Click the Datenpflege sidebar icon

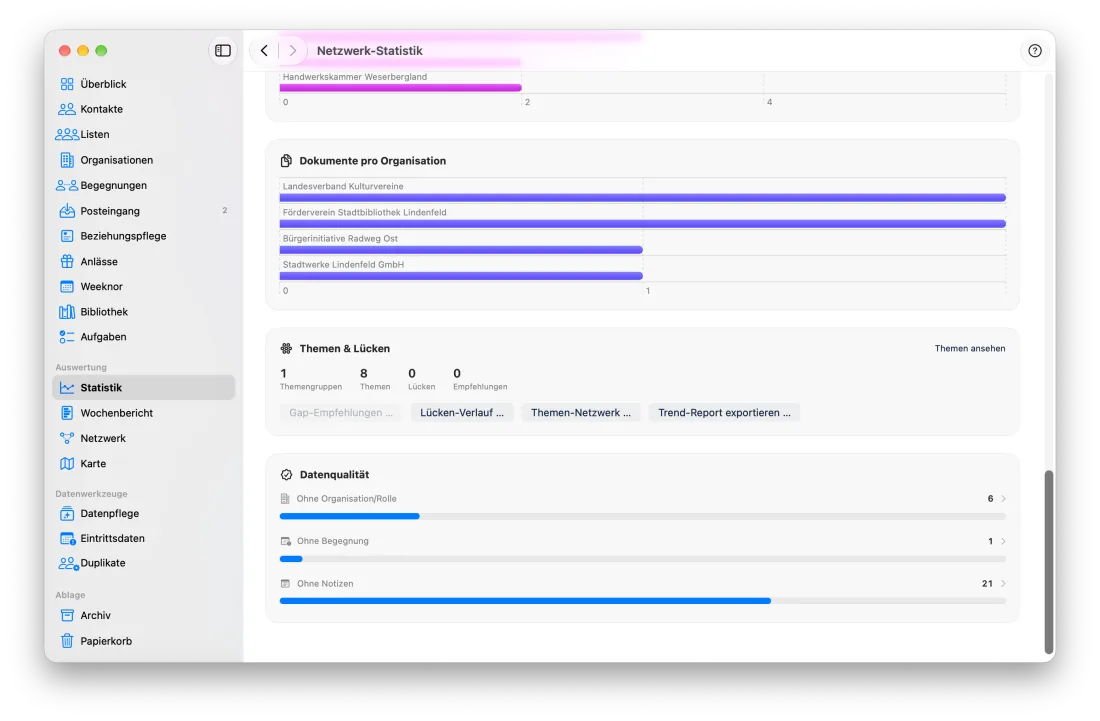tap(67, 513)
